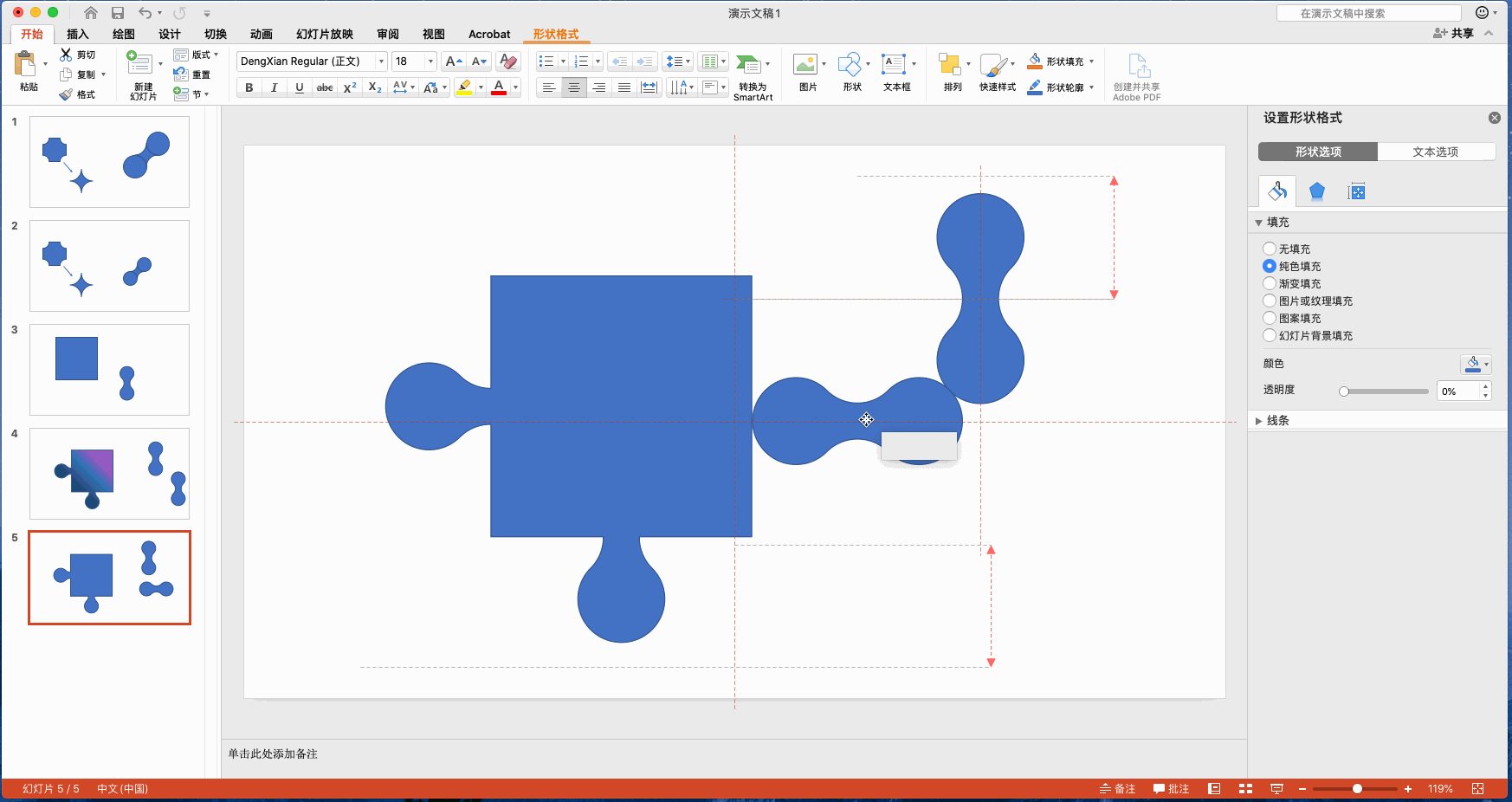Decrease the font size
This screenshot has width=1512, height=802.
point(480,61)
